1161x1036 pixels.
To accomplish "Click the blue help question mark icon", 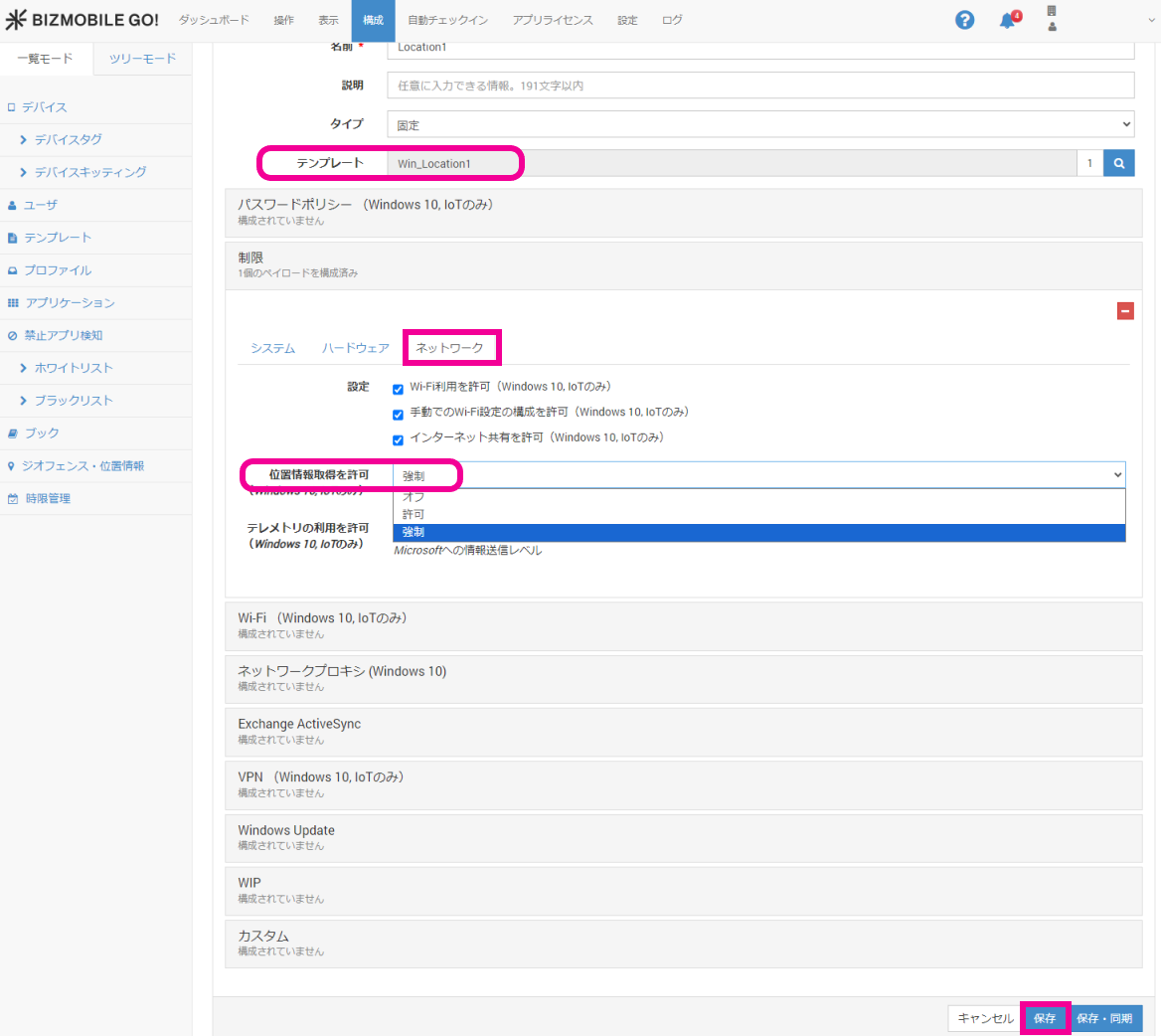I will 964,20.
